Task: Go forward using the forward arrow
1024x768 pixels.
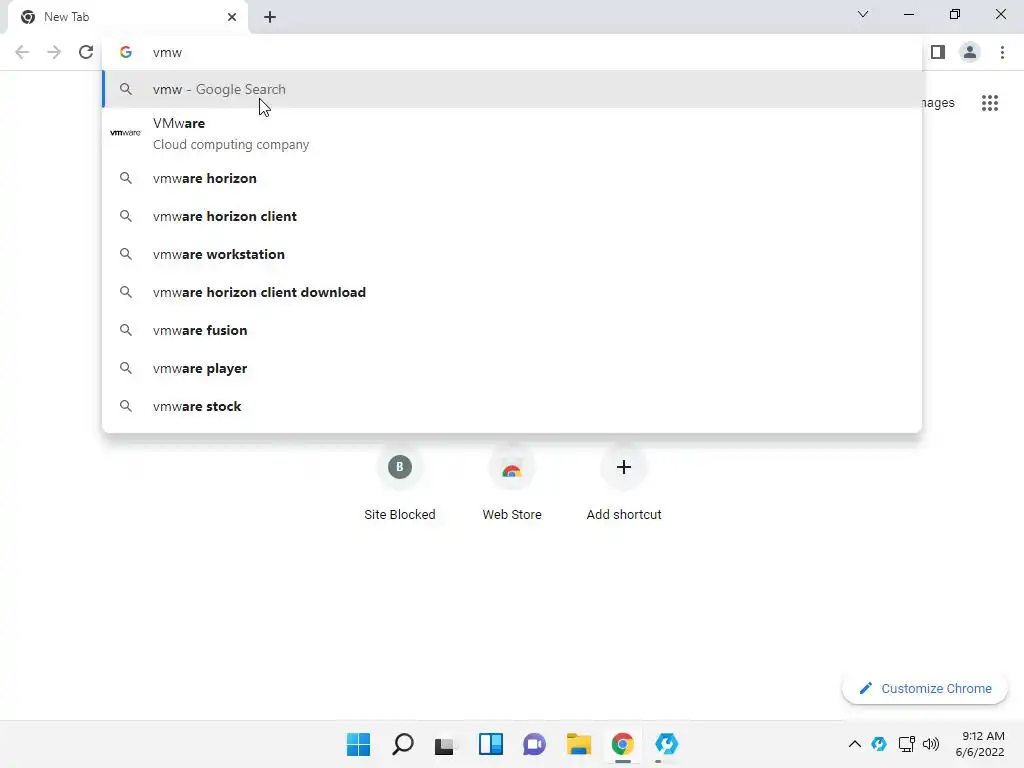Action: pos(54,52)
